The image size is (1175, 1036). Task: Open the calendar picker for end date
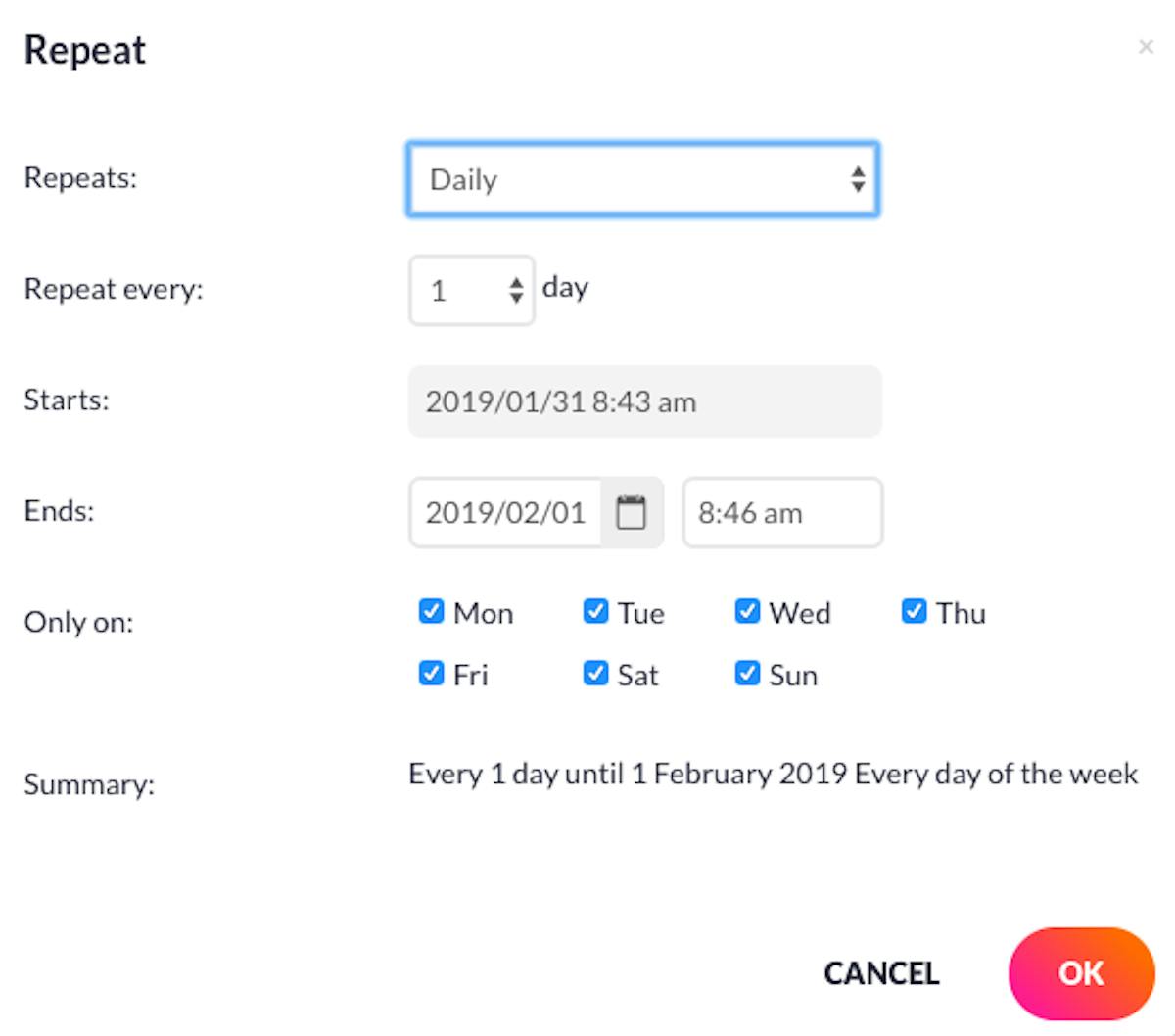(632, 512)
